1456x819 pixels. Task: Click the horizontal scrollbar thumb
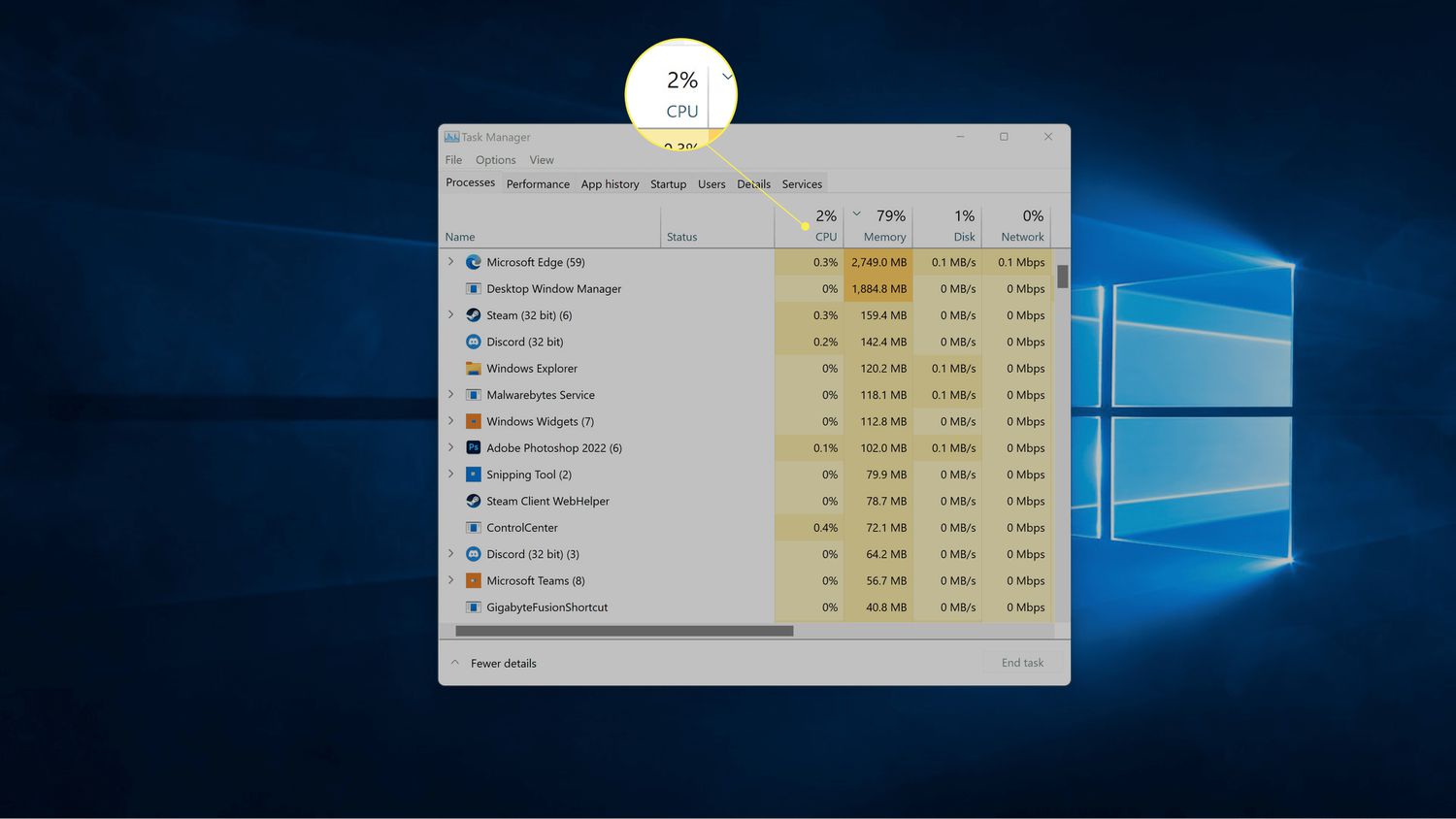point(624,631)
